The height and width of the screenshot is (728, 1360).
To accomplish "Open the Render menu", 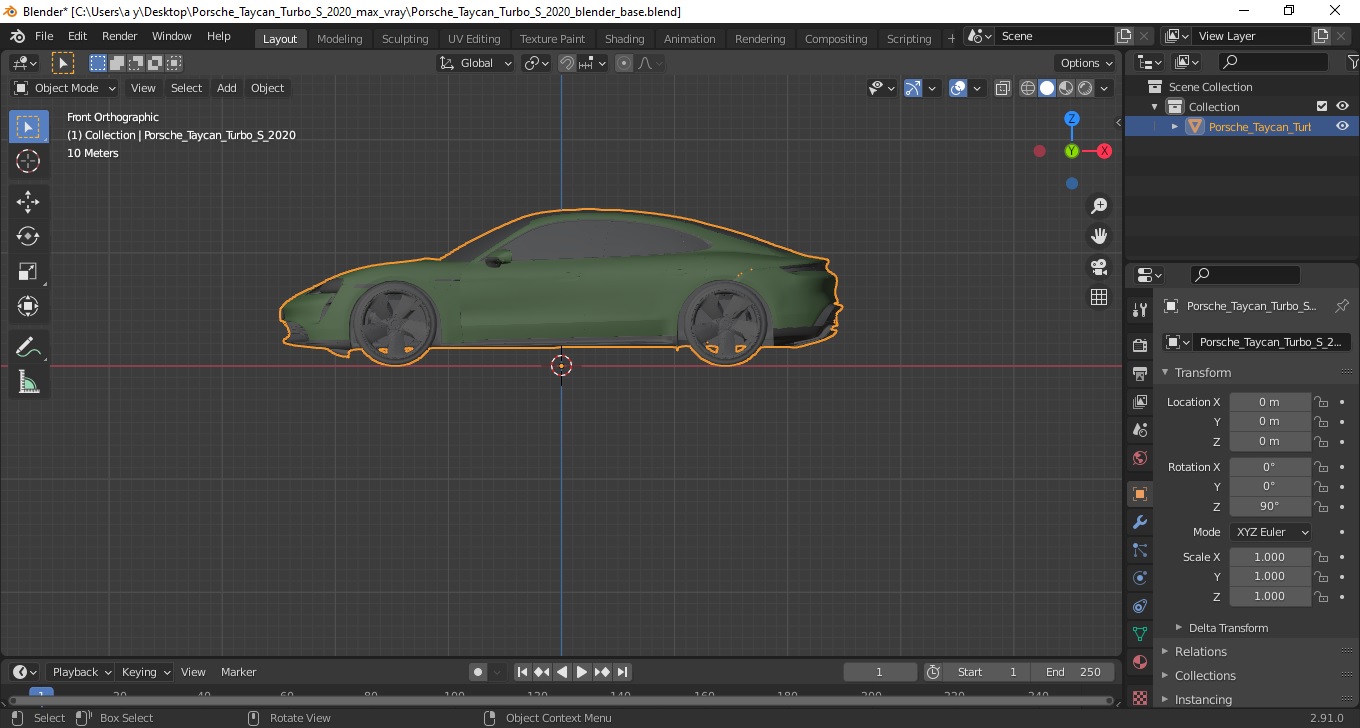I will (120, 36).
